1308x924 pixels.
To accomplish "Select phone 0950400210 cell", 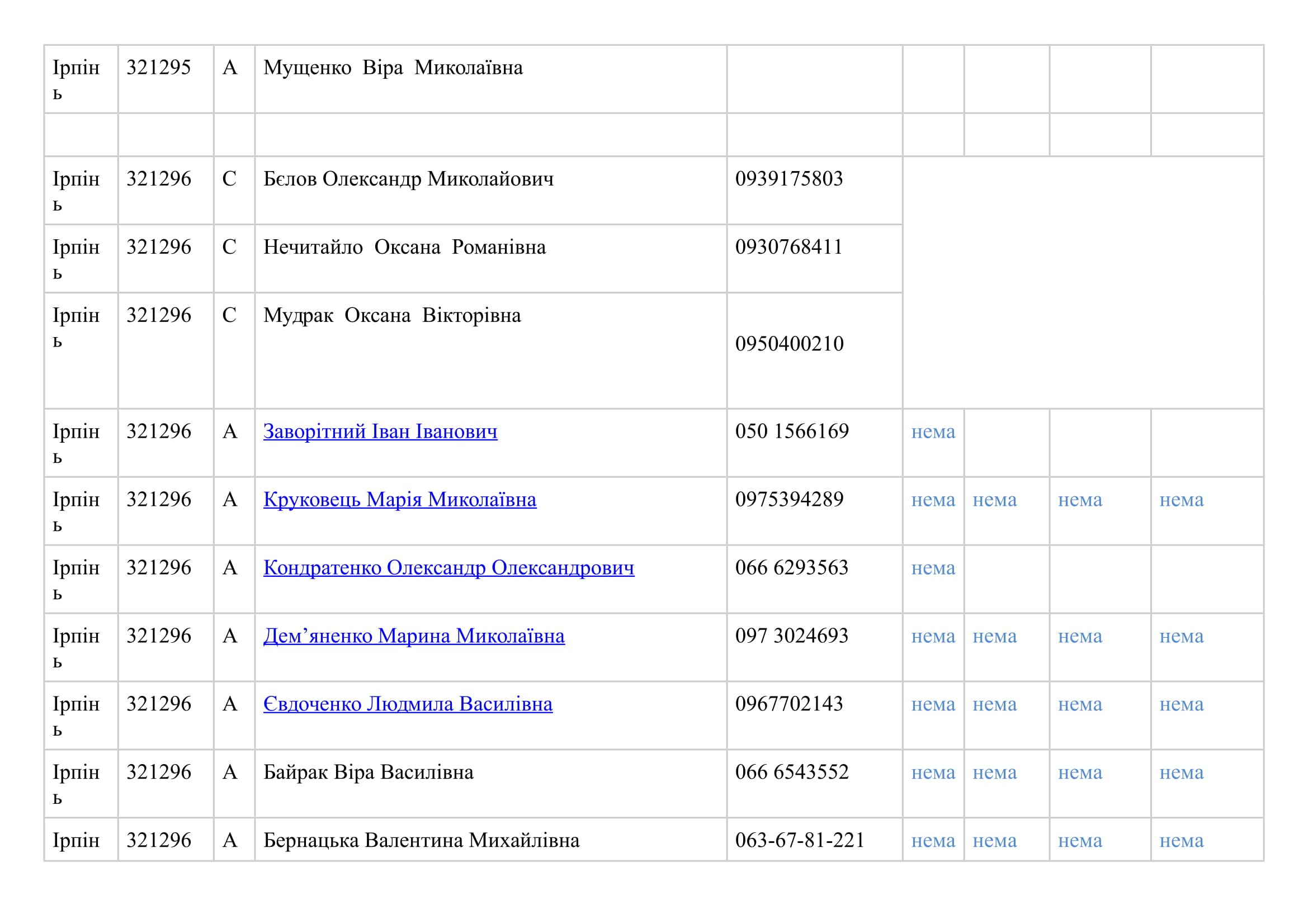I will click(x=789, y=344).
